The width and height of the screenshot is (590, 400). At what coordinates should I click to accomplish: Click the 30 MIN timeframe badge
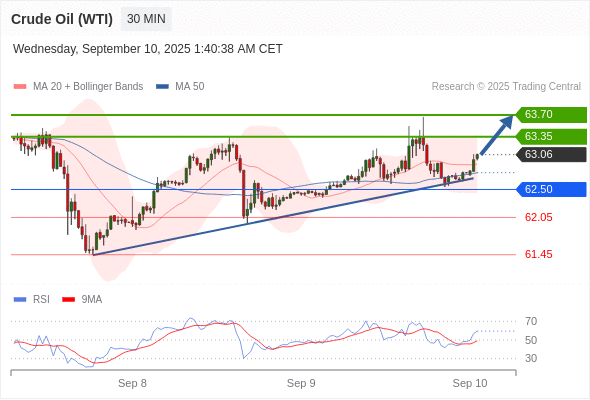pos(146,19)
